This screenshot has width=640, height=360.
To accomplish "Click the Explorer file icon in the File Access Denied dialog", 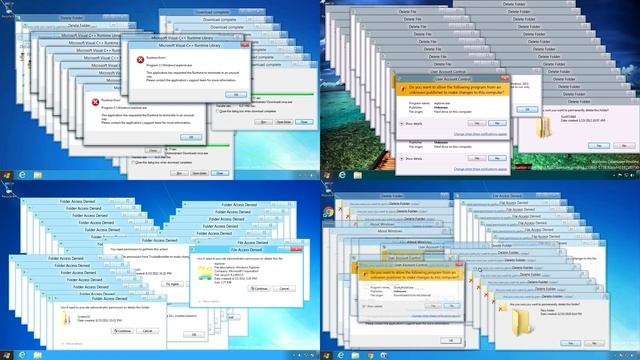I will (204, 273).
